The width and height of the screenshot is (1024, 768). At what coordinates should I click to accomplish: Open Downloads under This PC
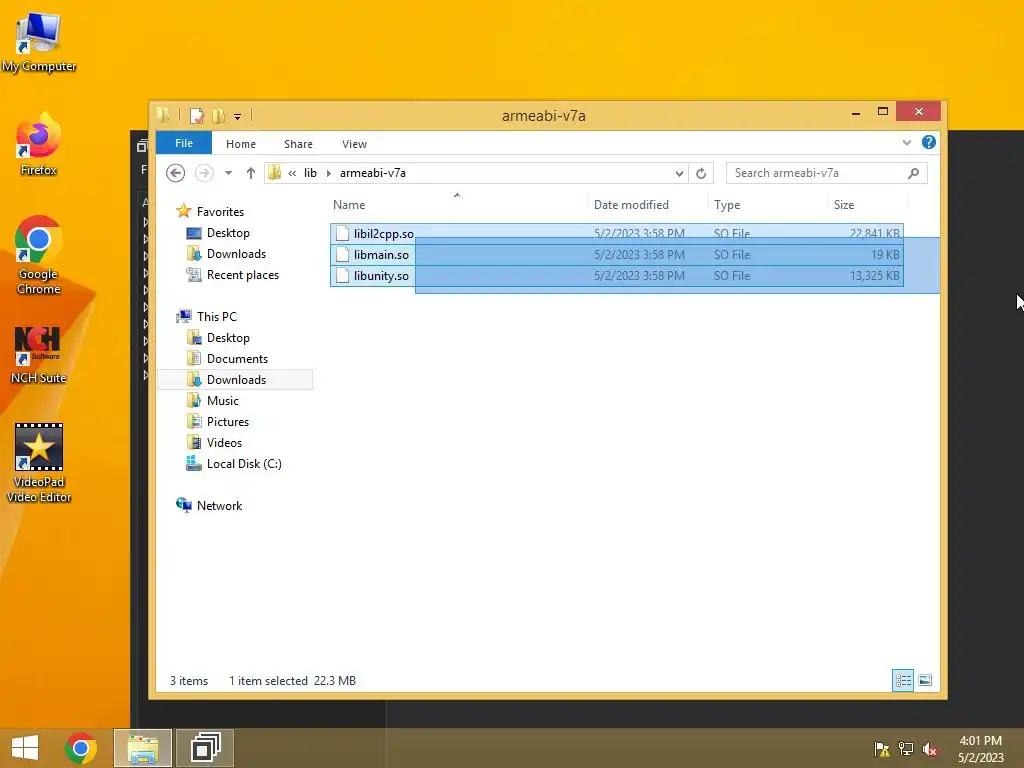click(236, 379)
